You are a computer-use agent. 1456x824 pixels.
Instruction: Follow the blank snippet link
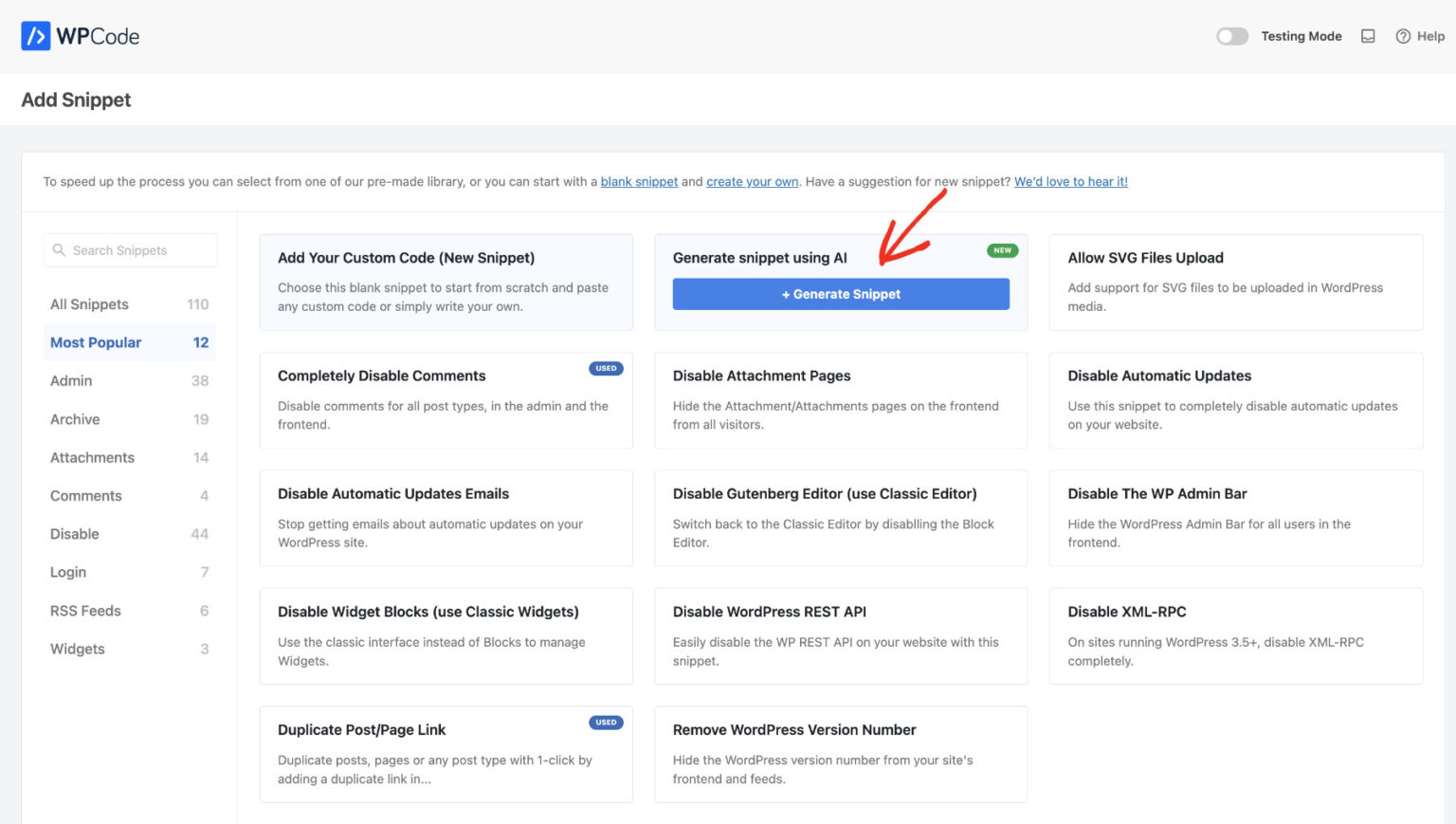click(x=639, y=181)
